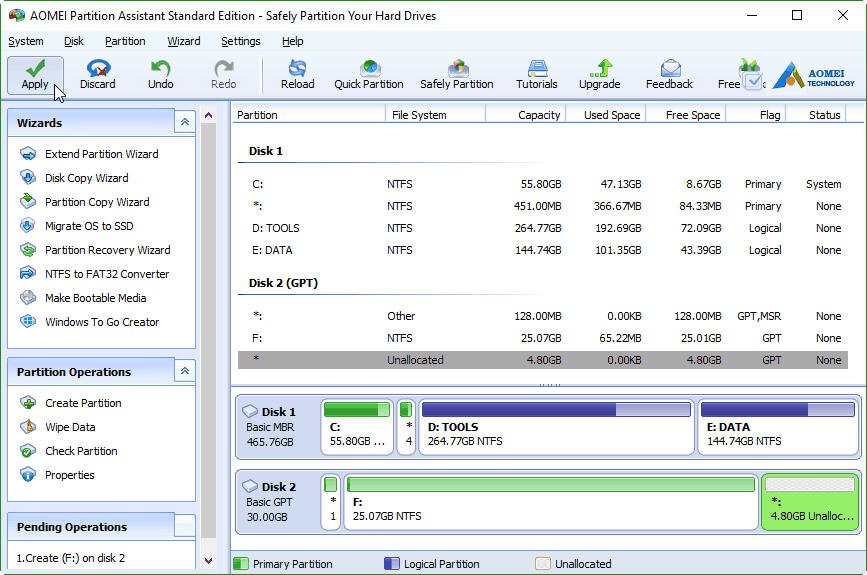
Task: Select C: partition row in list
Action: coord(542,184)
